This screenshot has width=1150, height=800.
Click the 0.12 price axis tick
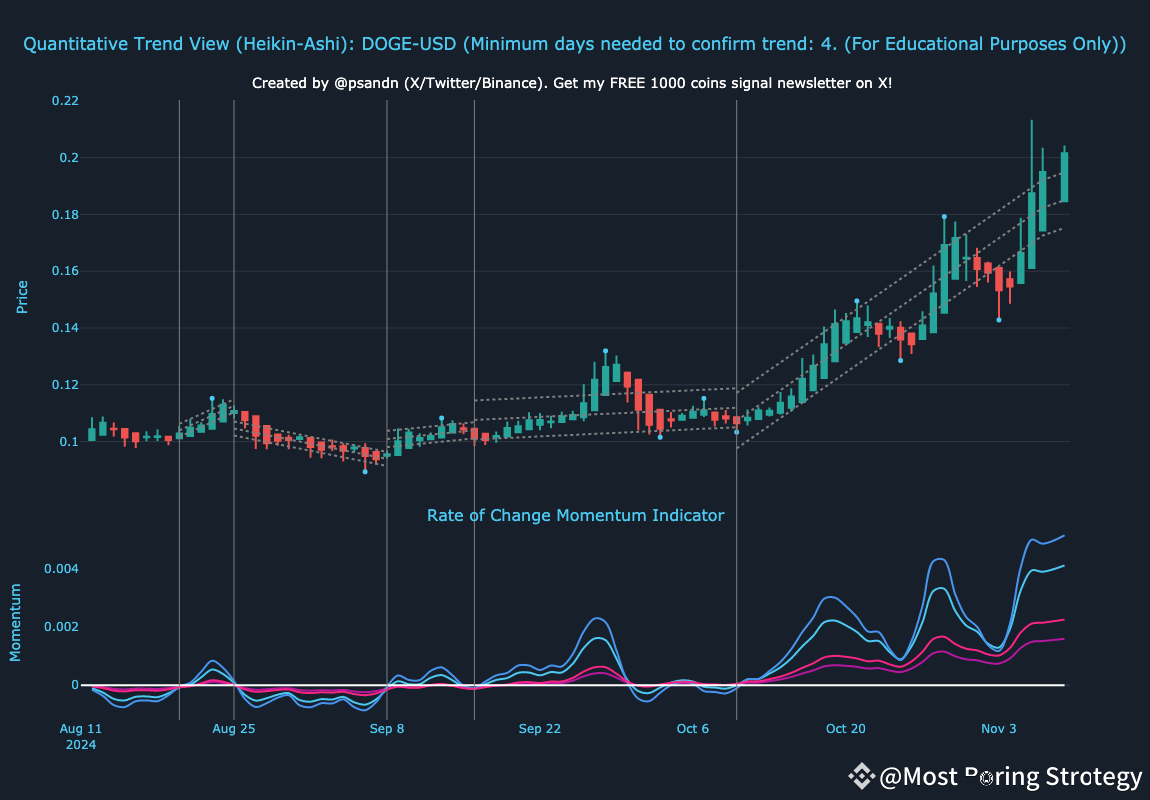click(65, 385)
